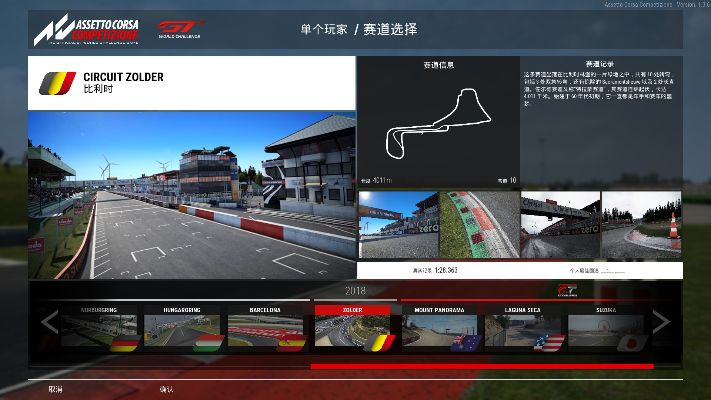
Task: Click the Belgian flag beside Circuit Zolder
Action: pyautogui.click(x=58, y=83)
